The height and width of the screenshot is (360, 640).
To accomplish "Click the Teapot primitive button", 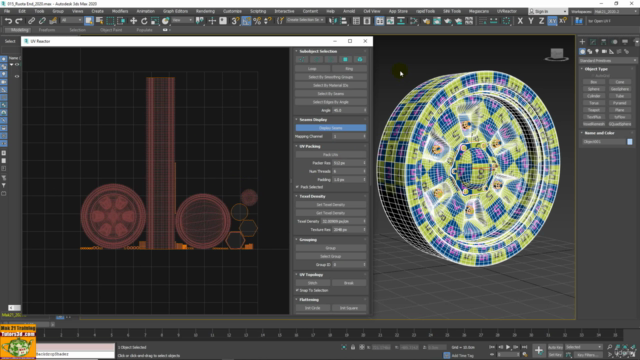I will click(x=593, y=110).
